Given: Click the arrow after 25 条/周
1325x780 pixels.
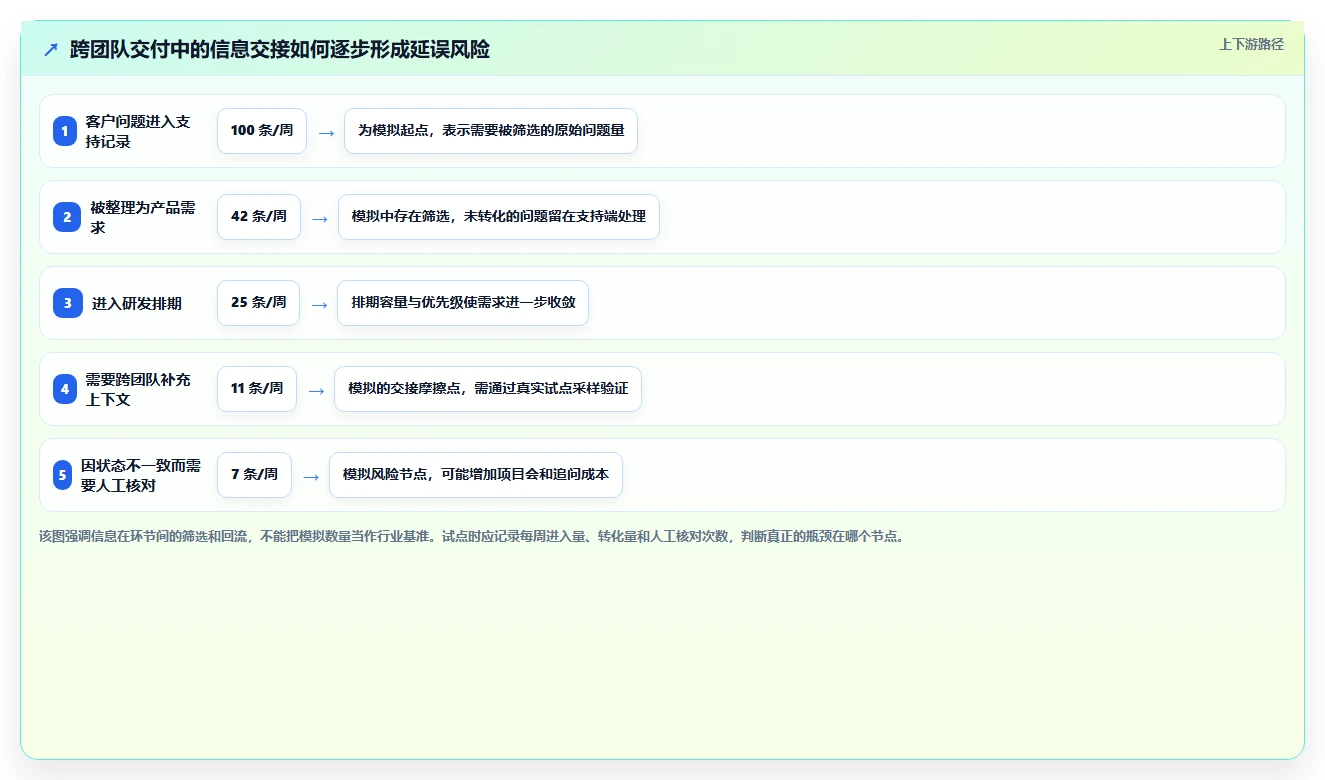Looking at the screenshot, I should click(x=319, y=304).
